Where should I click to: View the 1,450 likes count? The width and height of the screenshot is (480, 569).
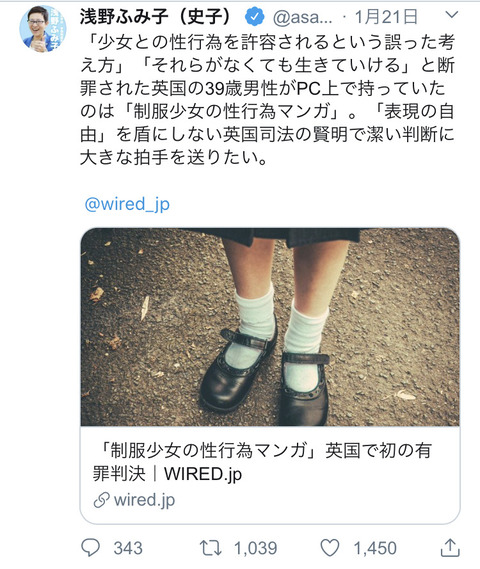point(375,548)
